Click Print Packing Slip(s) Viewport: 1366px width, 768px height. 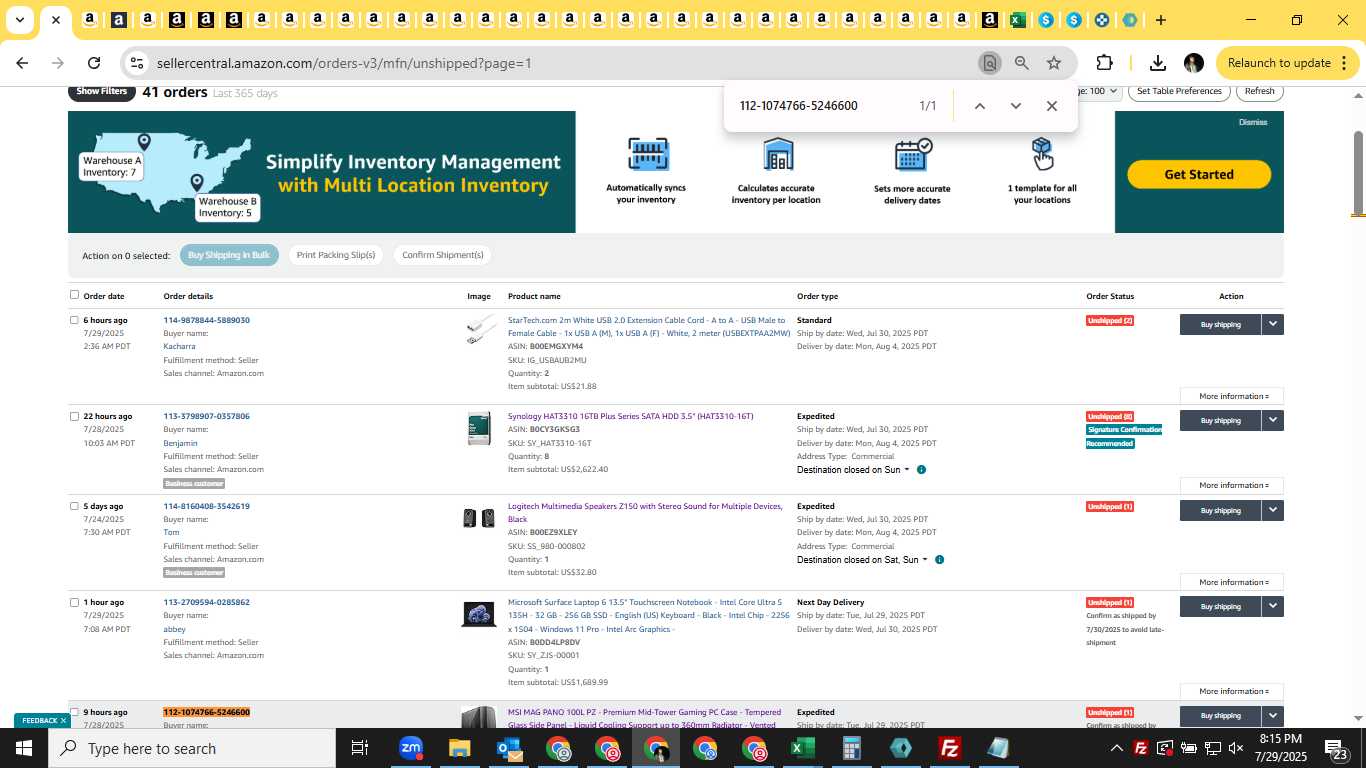[336, 255]
